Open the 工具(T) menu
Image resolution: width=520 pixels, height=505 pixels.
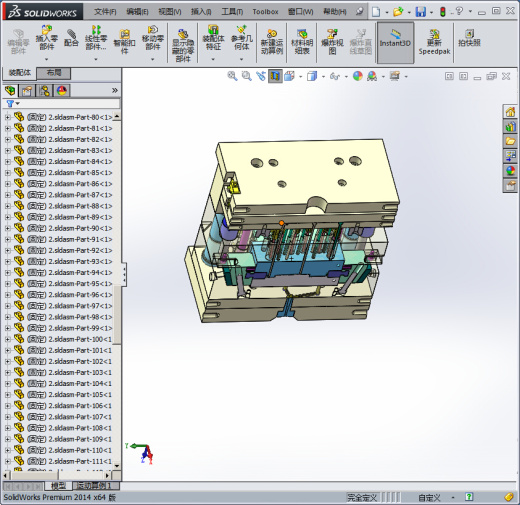tap(232, 12)
